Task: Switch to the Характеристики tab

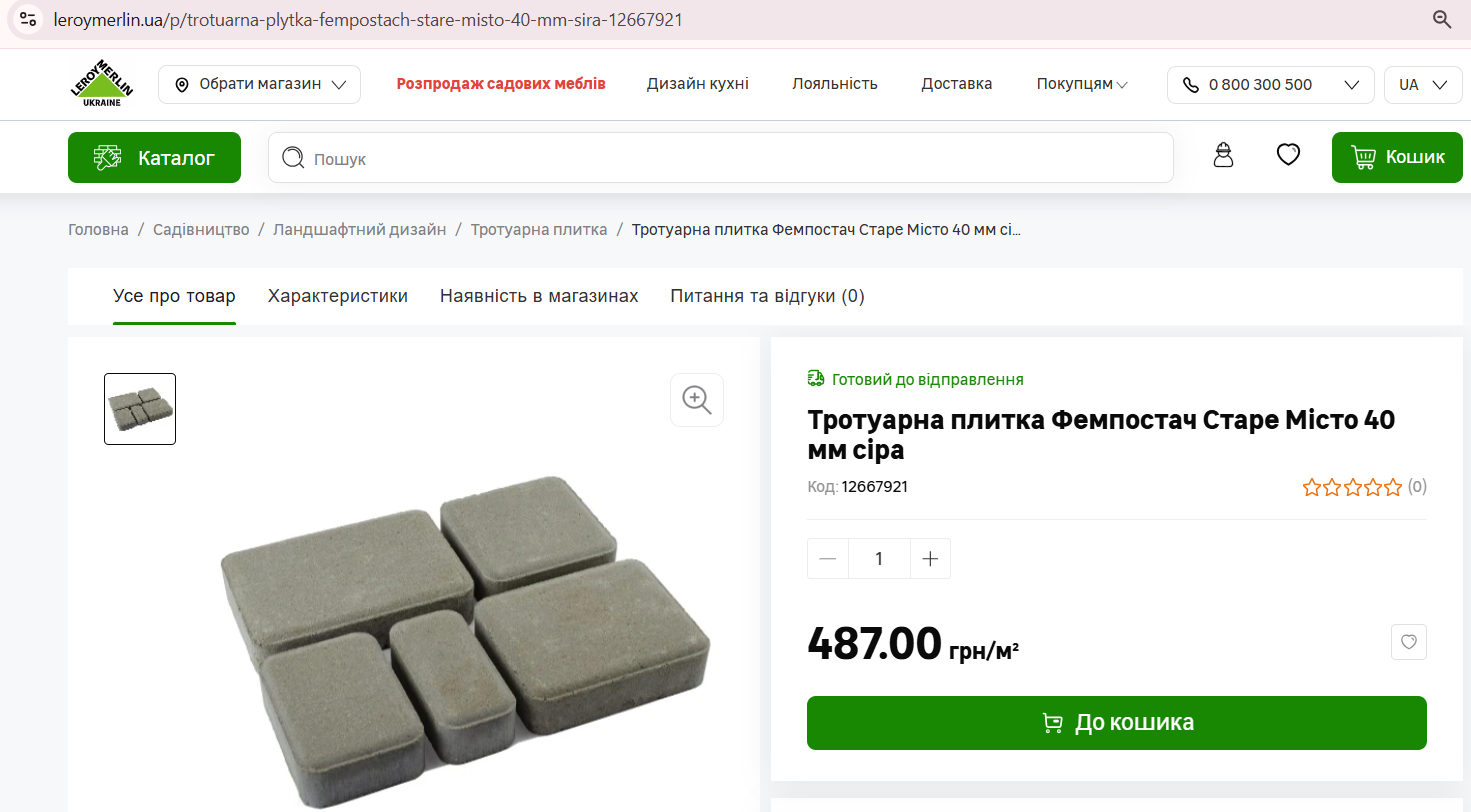Action: pyautogui.click(x=338, y=296)
